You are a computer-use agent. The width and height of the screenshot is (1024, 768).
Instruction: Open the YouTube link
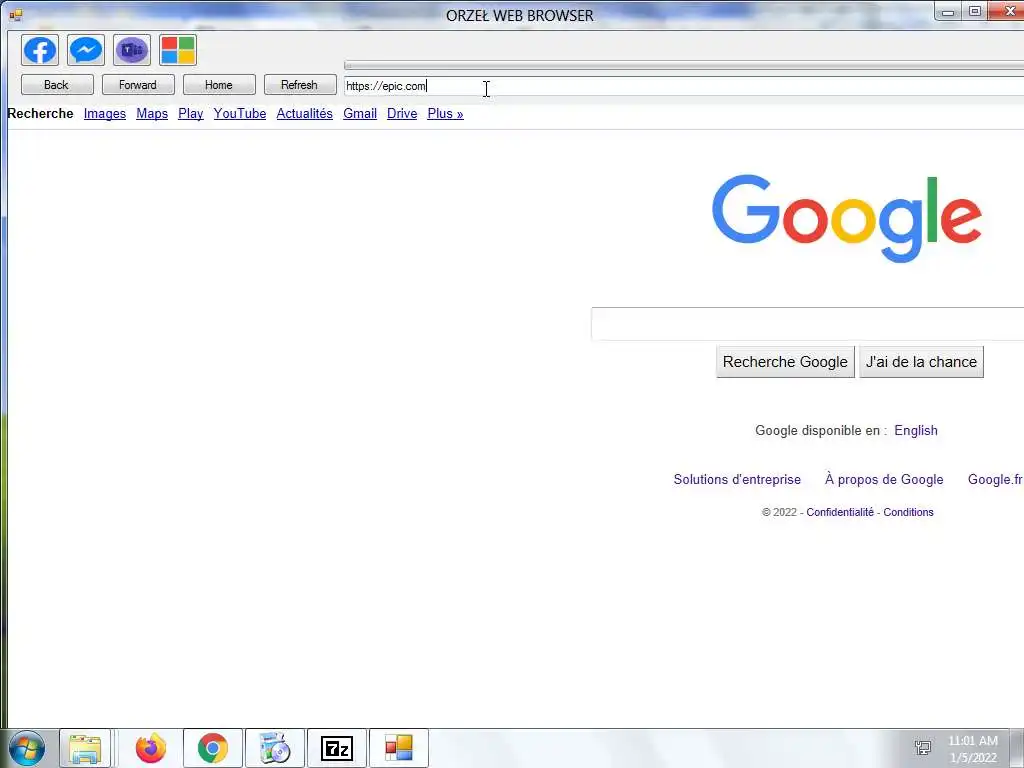tap(240, 114)
